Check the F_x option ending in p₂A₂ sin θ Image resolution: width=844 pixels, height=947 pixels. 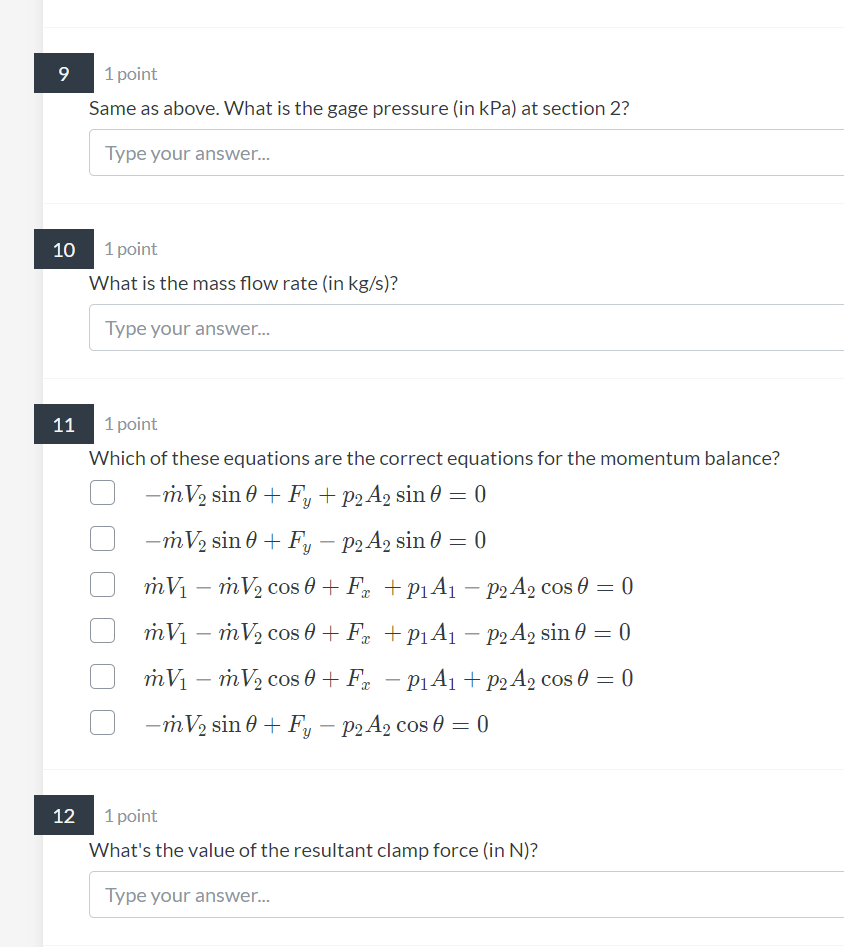coord(102,631)
